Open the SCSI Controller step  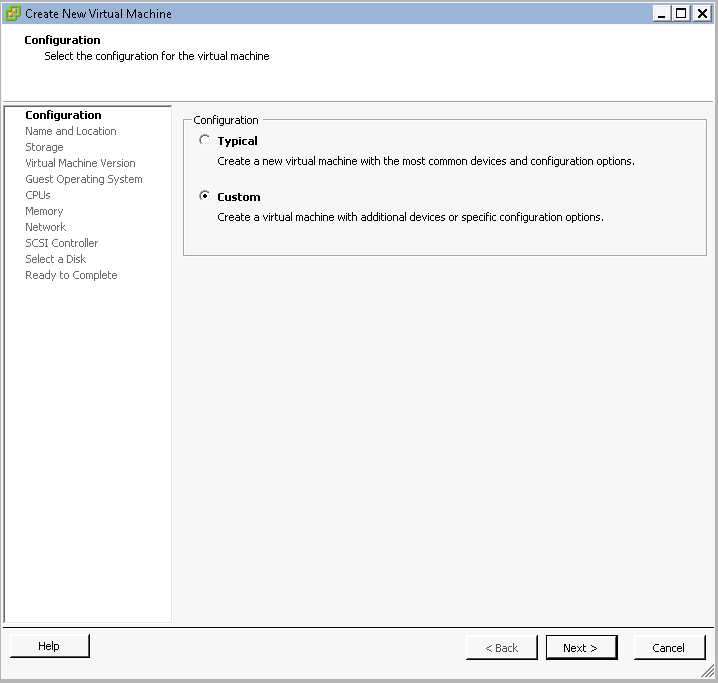click(x=61, y=243)
